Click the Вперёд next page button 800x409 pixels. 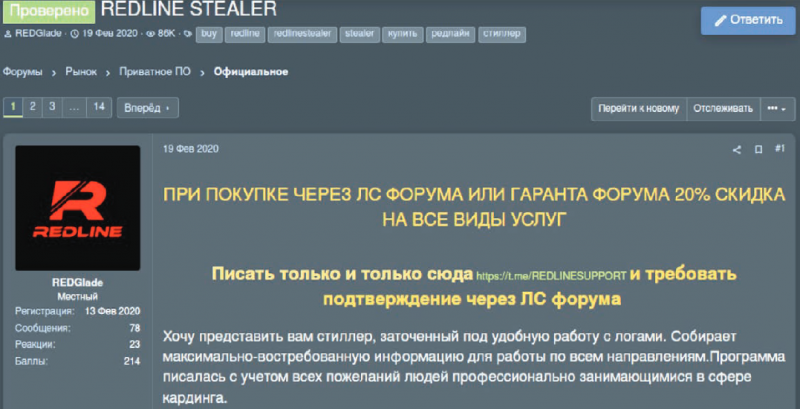pyautogui.click(x=148, y=107)
